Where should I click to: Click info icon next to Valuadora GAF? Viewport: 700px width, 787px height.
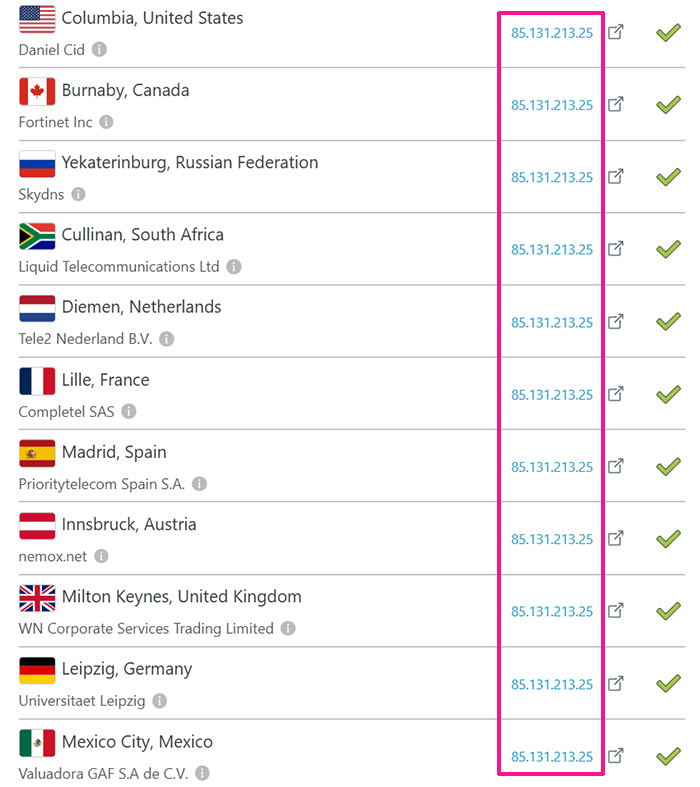(203, 774)
